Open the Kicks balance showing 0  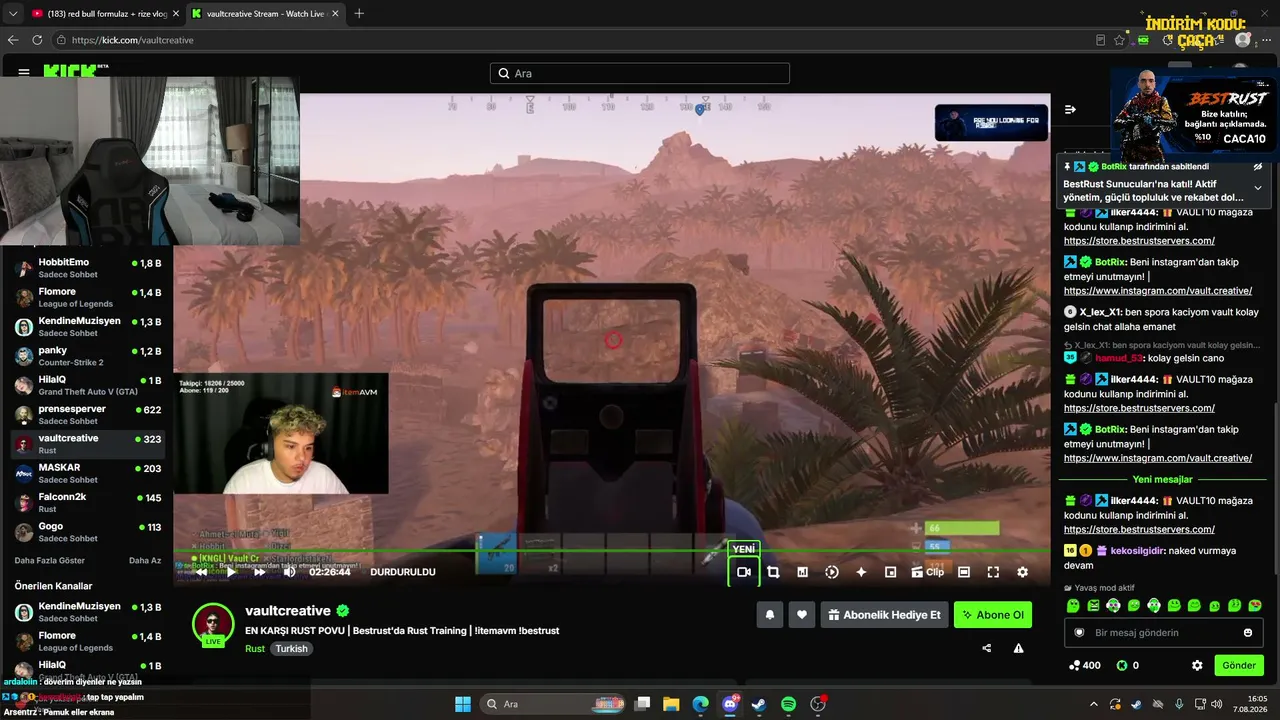pyautogui.click(x=1128, y=665)
